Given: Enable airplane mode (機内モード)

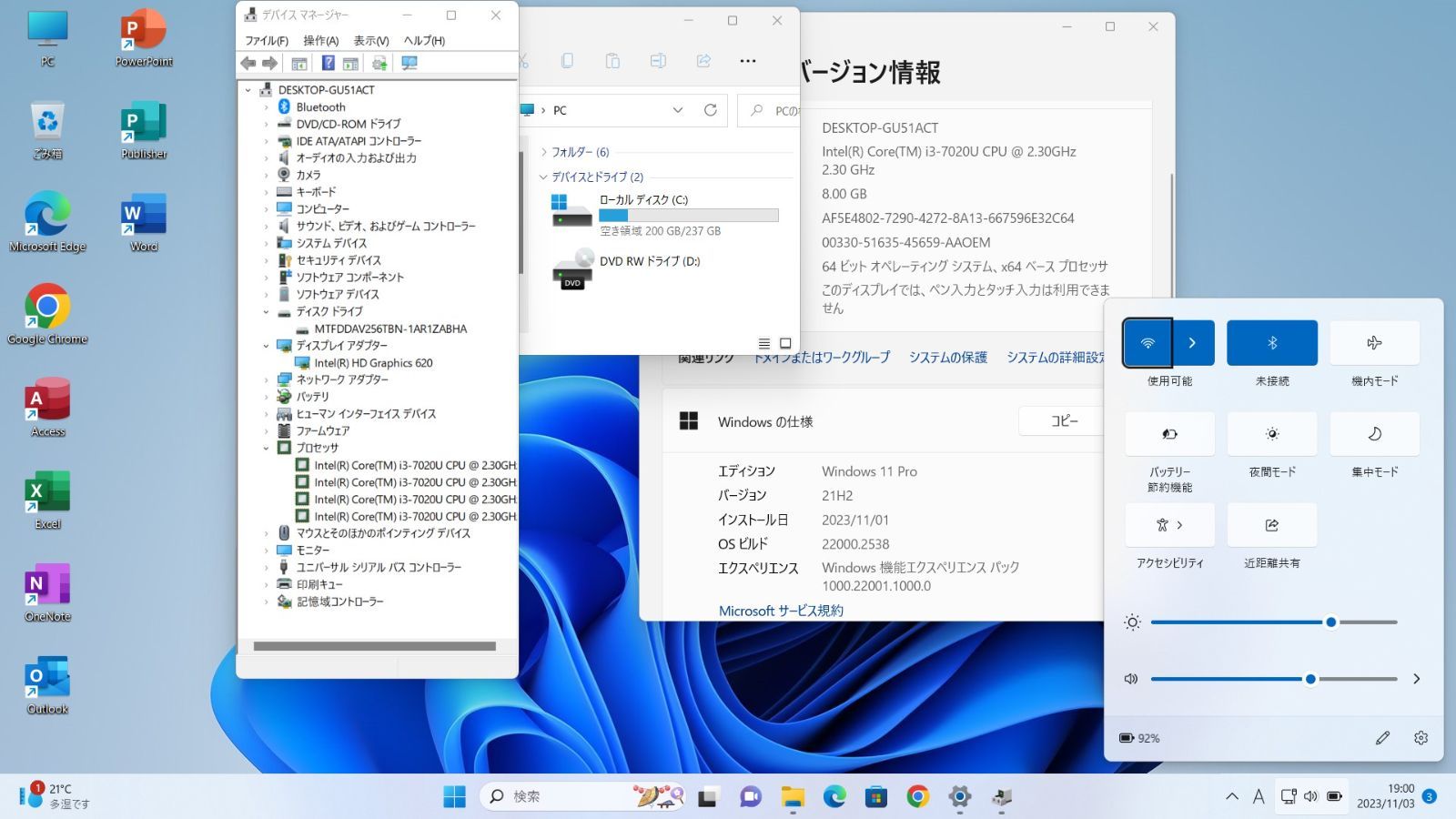Looking at the screenshot, I should tap(1374, 342).
